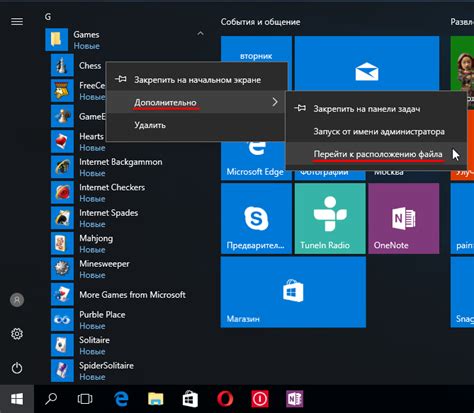Open Task View on the taskbar
Screen dimensions: 474x413
(85, 399)
